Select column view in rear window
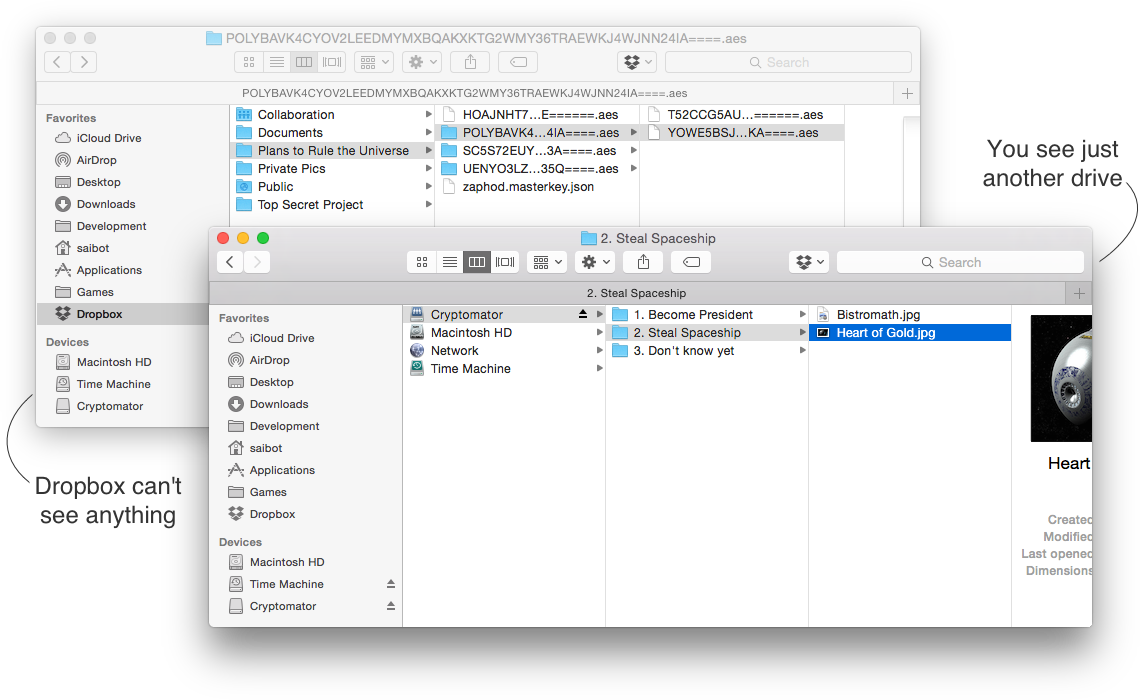 click(304, 62)
